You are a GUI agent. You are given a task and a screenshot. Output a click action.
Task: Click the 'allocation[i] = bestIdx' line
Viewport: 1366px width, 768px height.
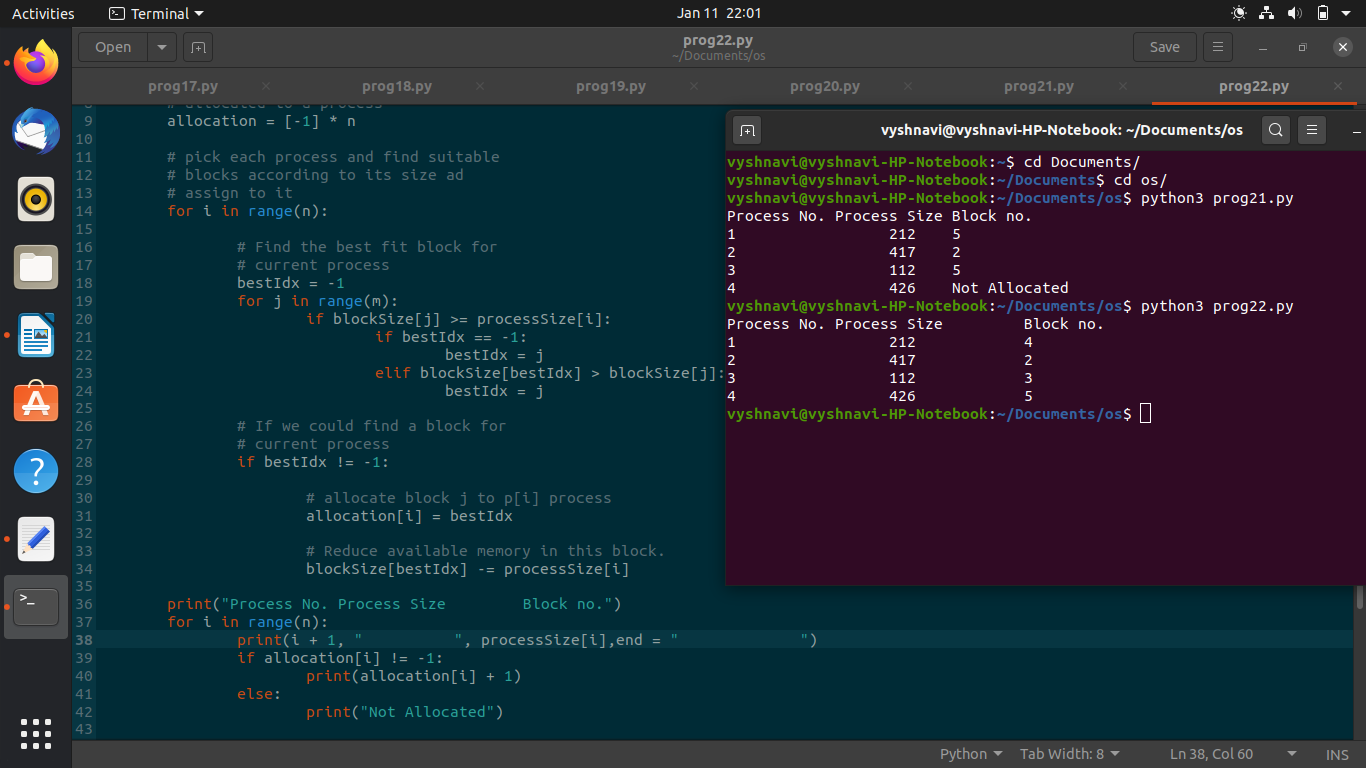click(409, 516)
